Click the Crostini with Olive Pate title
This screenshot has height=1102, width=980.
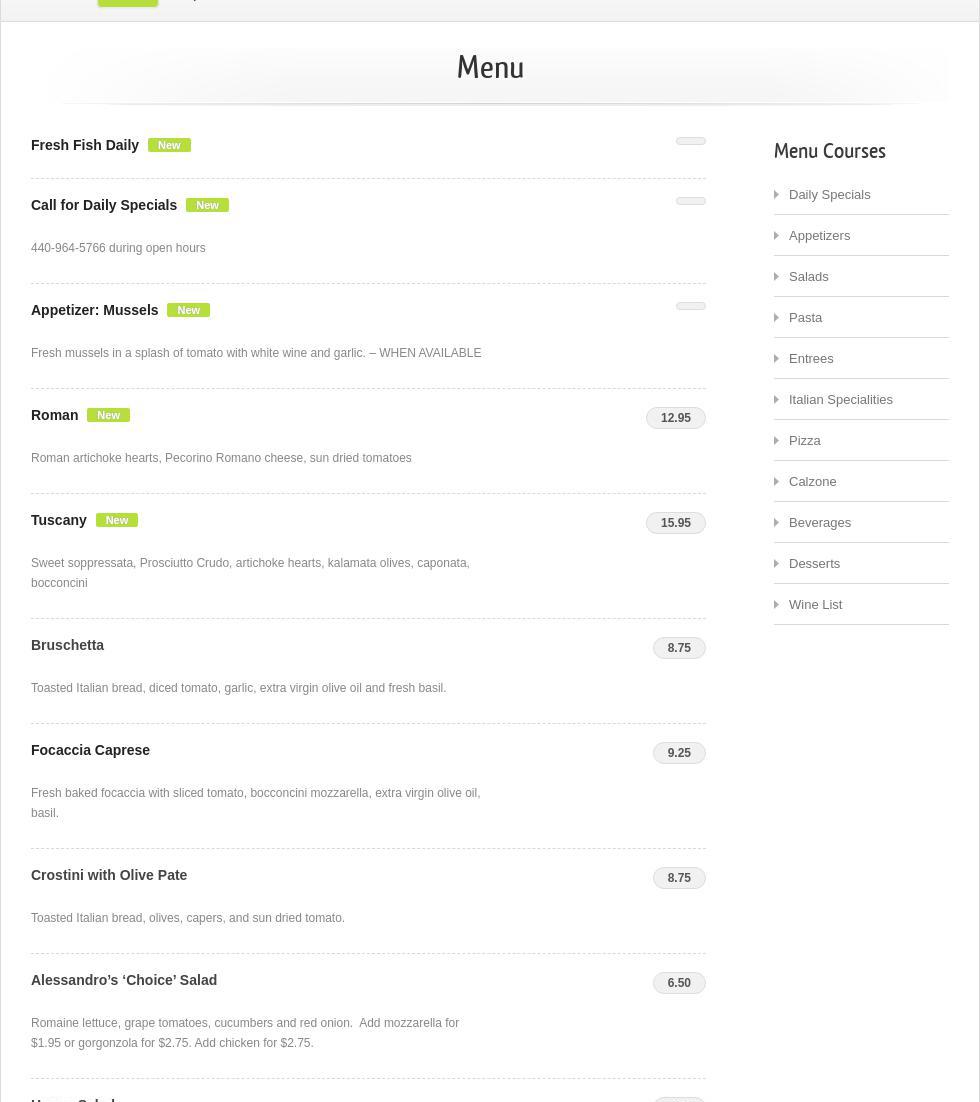pyautogui.click(x=109, y=875)
